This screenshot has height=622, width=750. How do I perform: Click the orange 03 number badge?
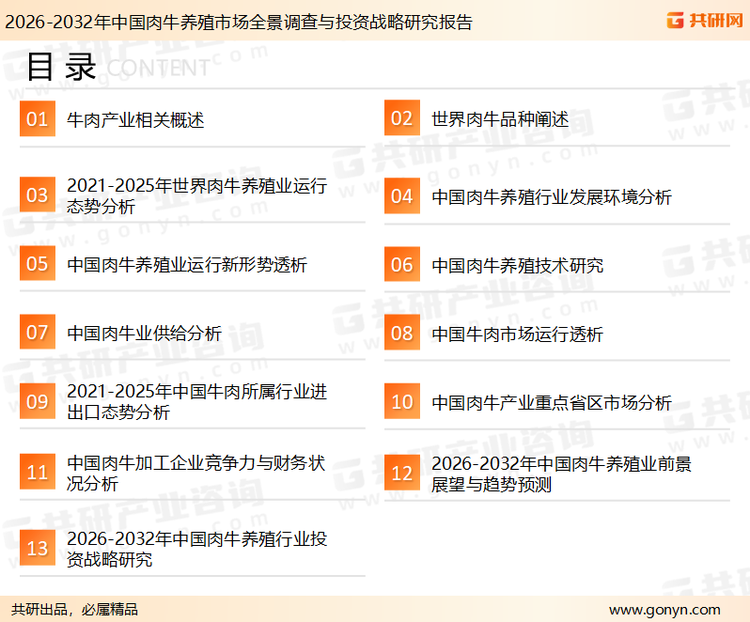pyautogui.click(x=37, y=195)
